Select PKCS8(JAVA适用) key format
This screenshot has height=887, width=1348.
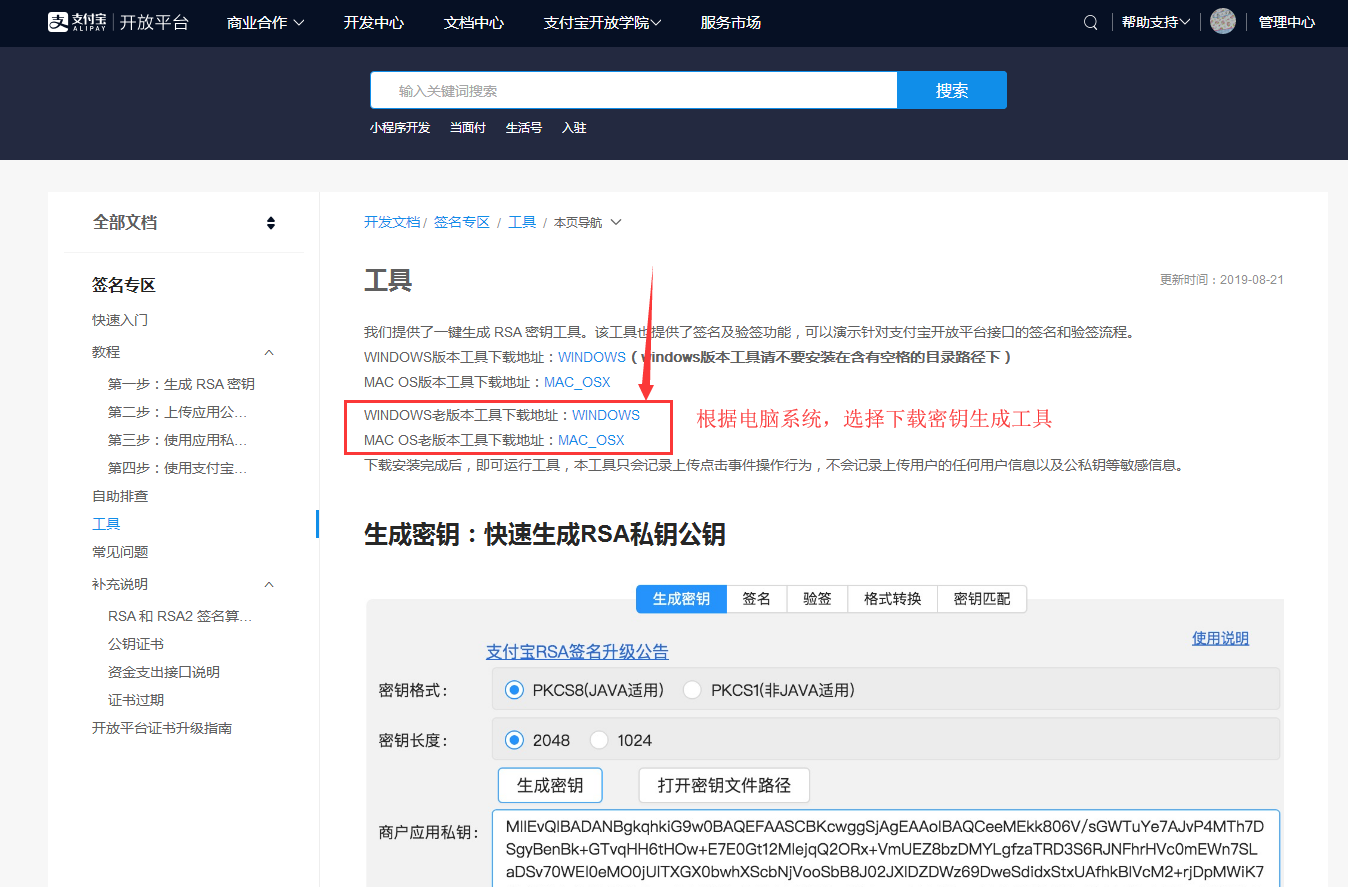coord(515,690)
